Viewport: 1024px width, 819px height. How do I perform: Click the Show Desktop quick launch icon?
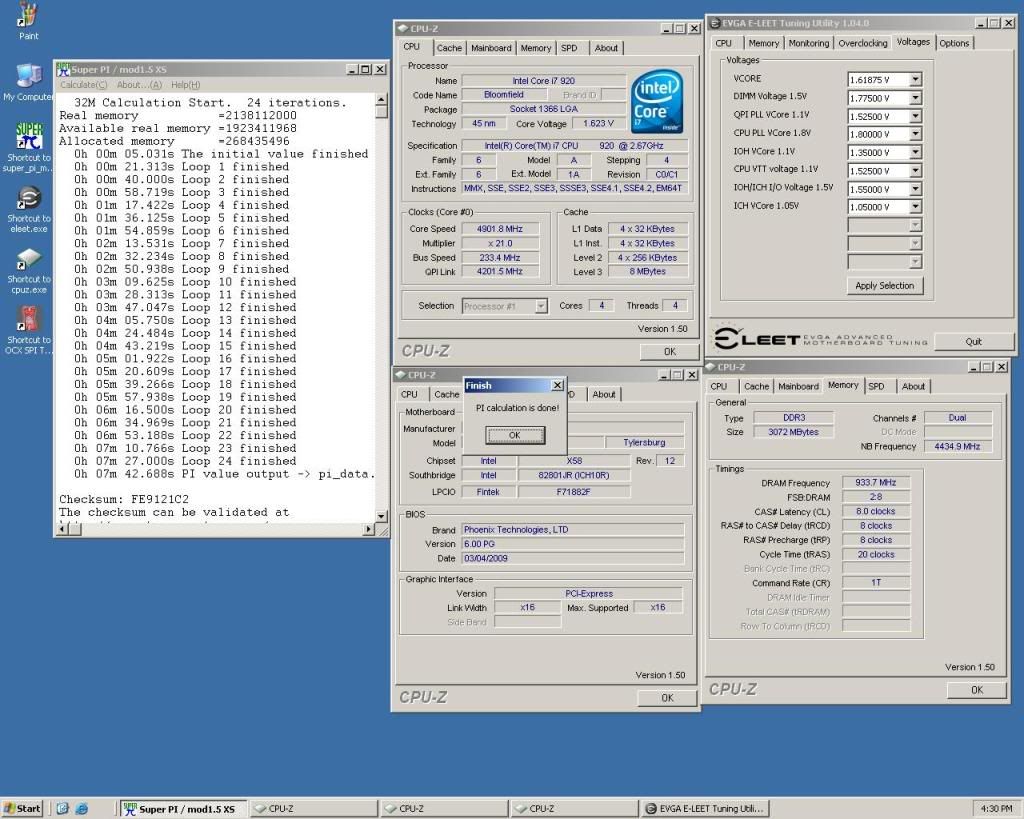[63, 809]
